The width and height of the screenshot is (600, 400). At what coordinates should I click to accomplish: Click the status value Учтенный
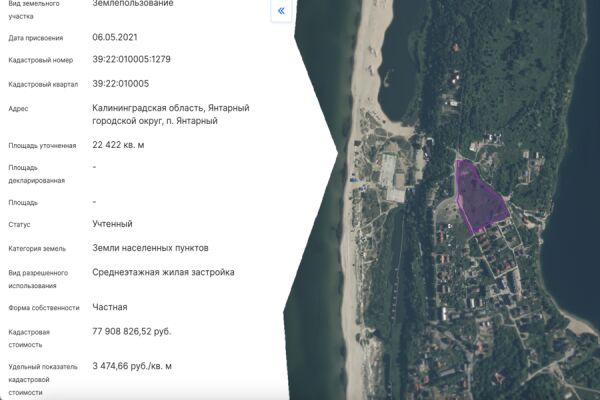coord(112,224)
